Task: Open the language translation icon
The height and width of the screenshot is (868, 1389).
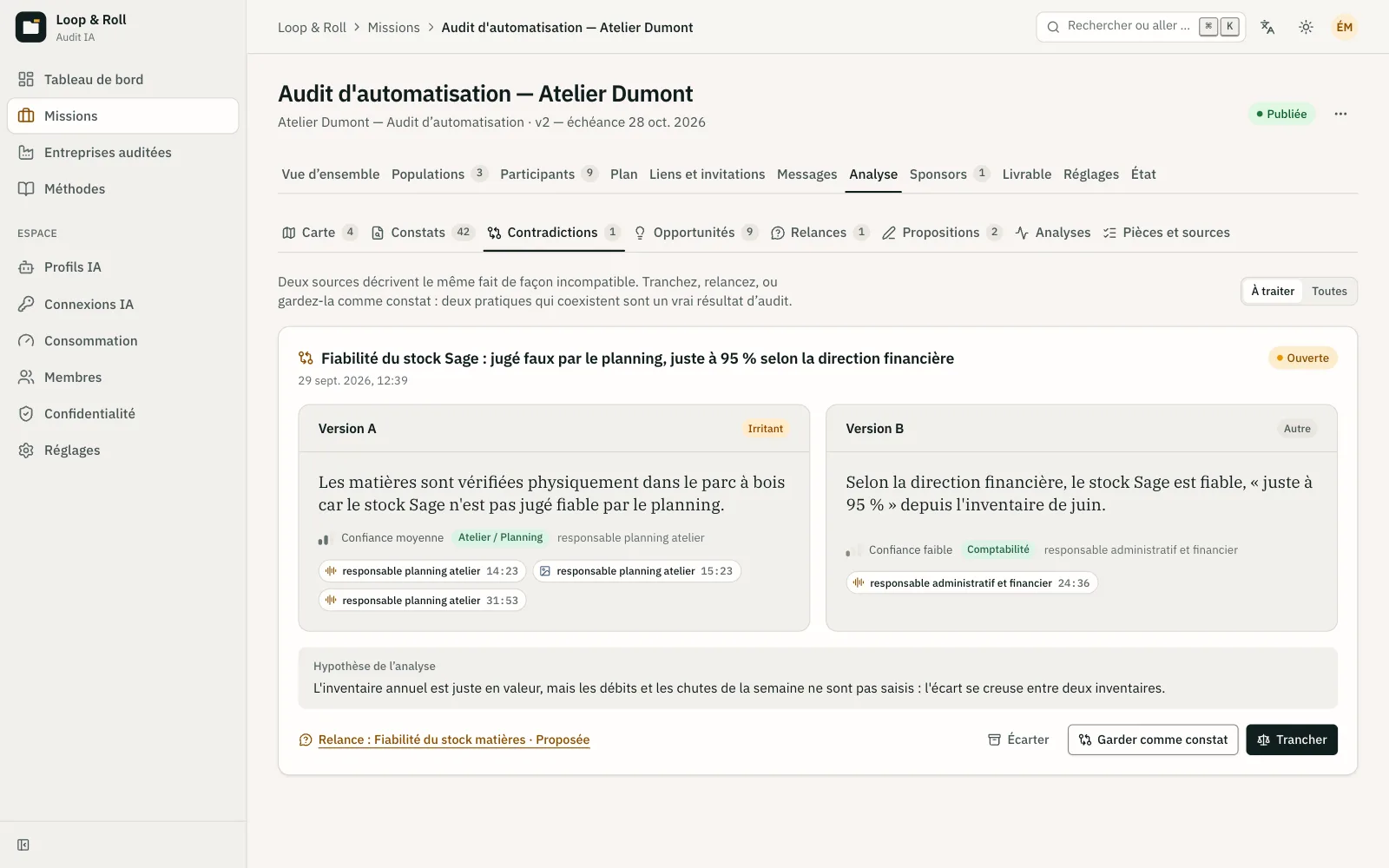Action: pyautogui.click(x=1267, y=27)
